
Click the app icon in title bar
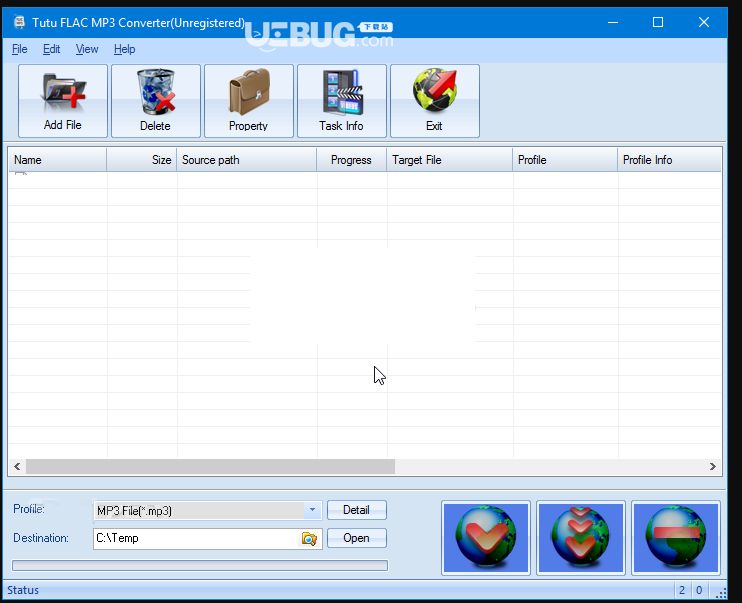pos(19,22)
